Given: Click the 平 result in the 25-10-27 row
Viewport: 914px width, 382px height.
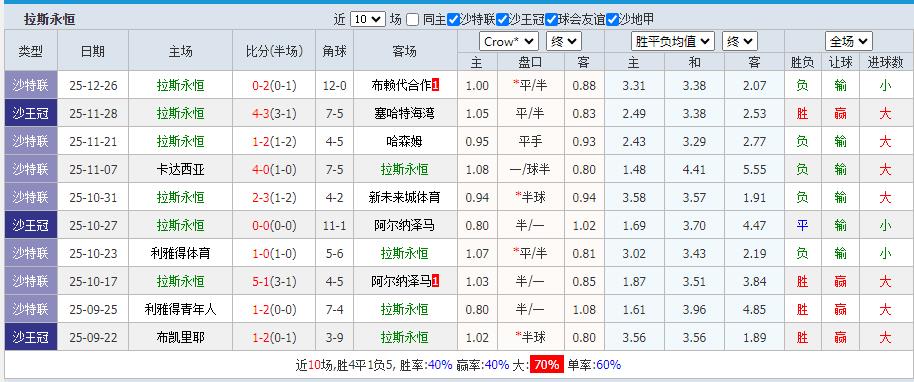Looking at the screenshot, I should [x=802, y=225].
